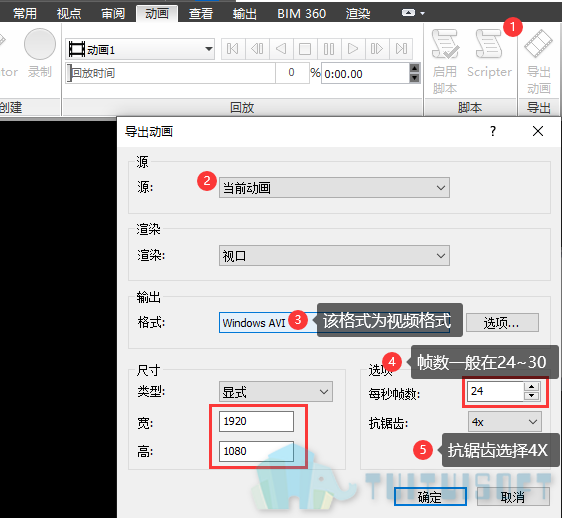Image resolution: width=562 pixels, height=518 pixels.
Task: Open the 抗锯齿 4x dropdown
Action: pos(505,422)
